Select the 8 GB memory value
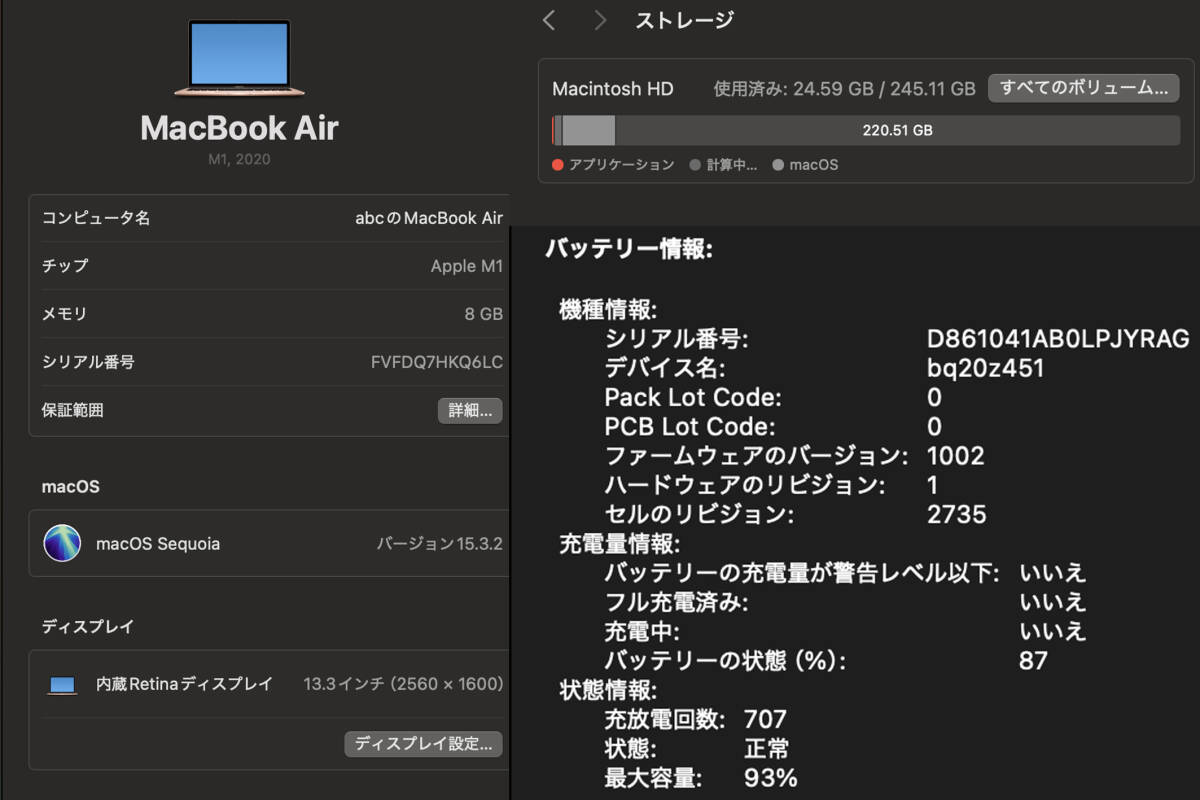Image resolution: width=1200 pixels, height=800 pixels. [484, 314]
